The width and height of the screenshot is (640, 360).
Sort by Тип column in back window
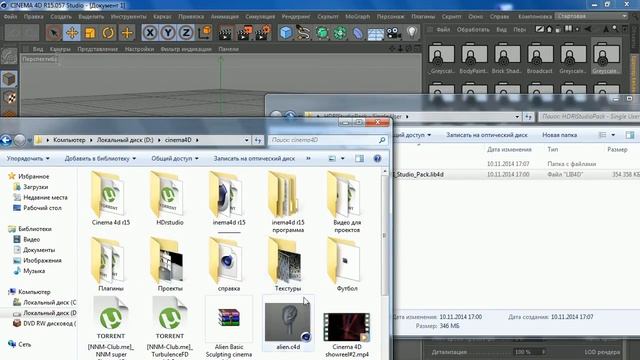[553, 149]
